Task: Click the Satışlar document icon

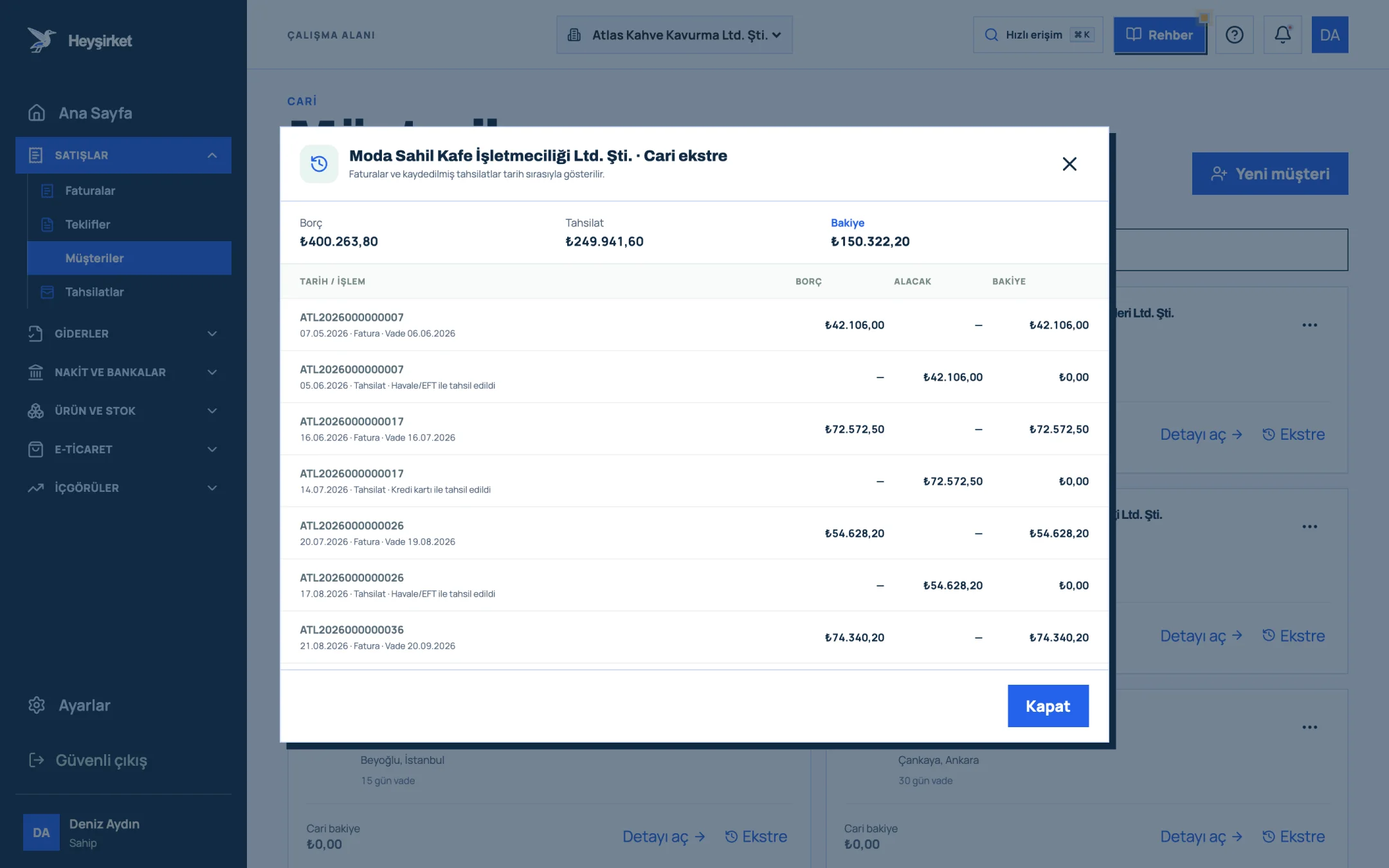Action: click(36, 155)
